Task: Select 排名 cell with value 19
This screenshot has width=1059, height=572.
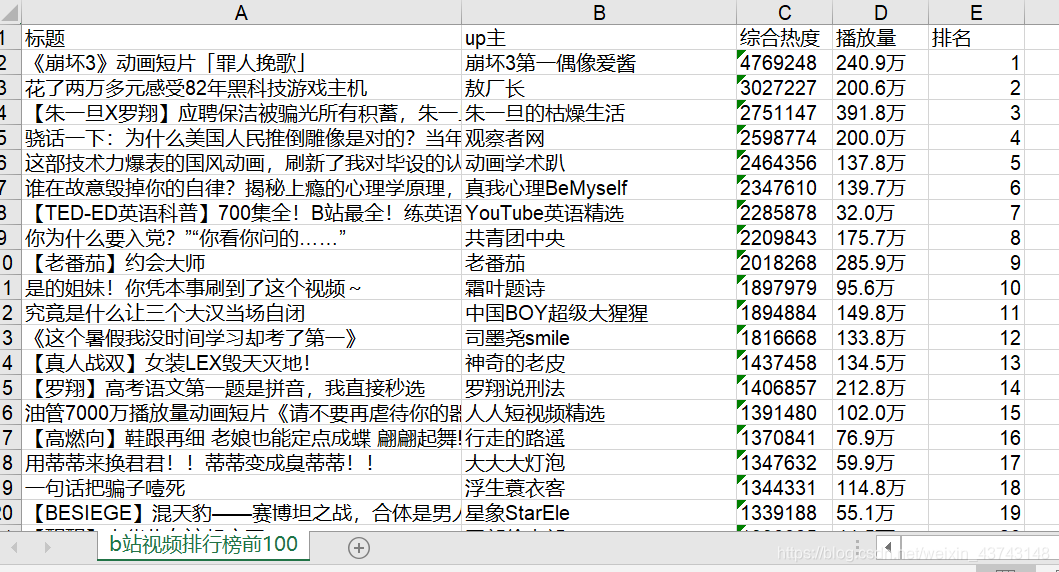Action: tap(977, 513)
